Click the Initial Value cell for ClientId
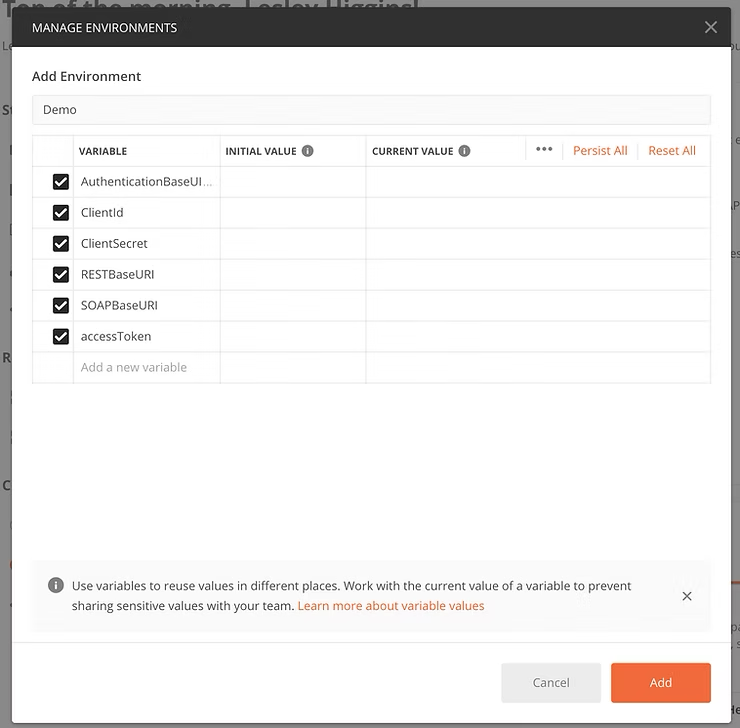 (x=293, y=213)
